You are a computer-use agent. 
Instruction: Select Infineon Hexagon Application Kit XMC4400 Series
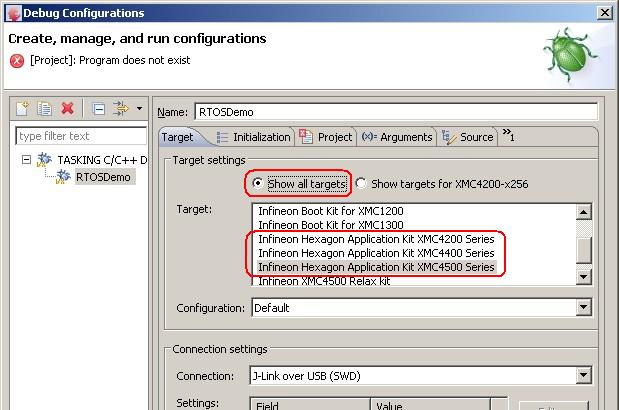(x=376, y=253)
